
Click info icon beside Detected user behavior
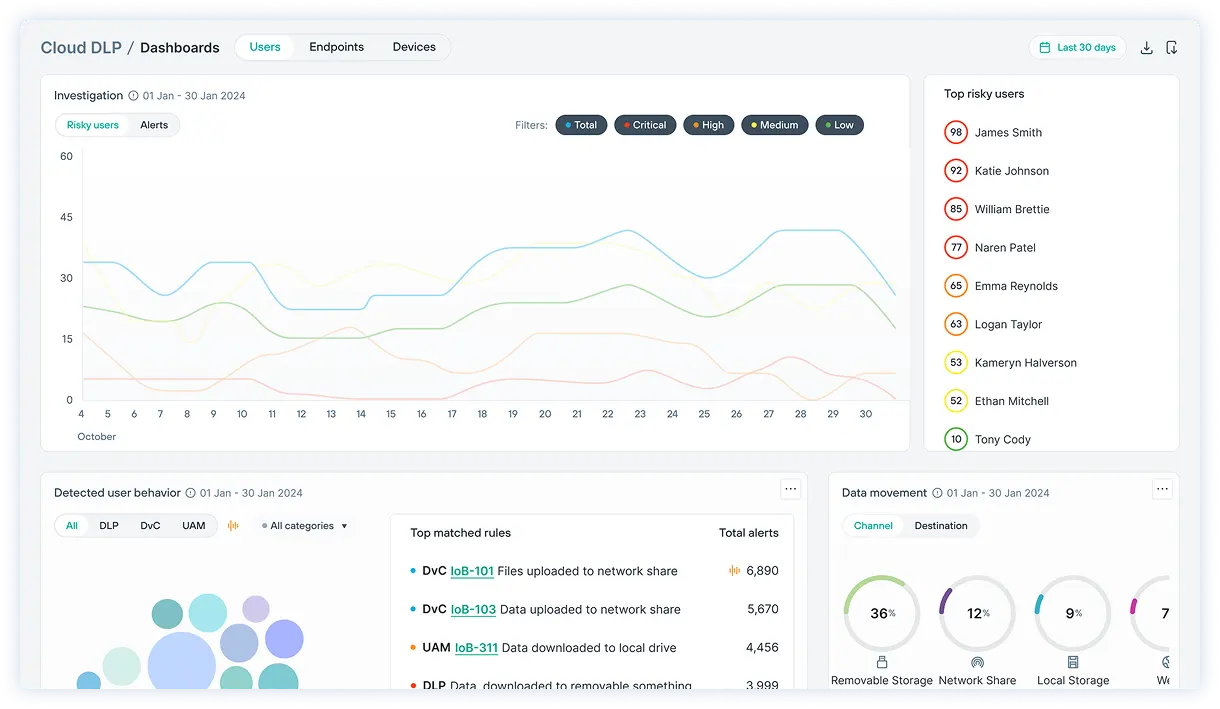190,493
